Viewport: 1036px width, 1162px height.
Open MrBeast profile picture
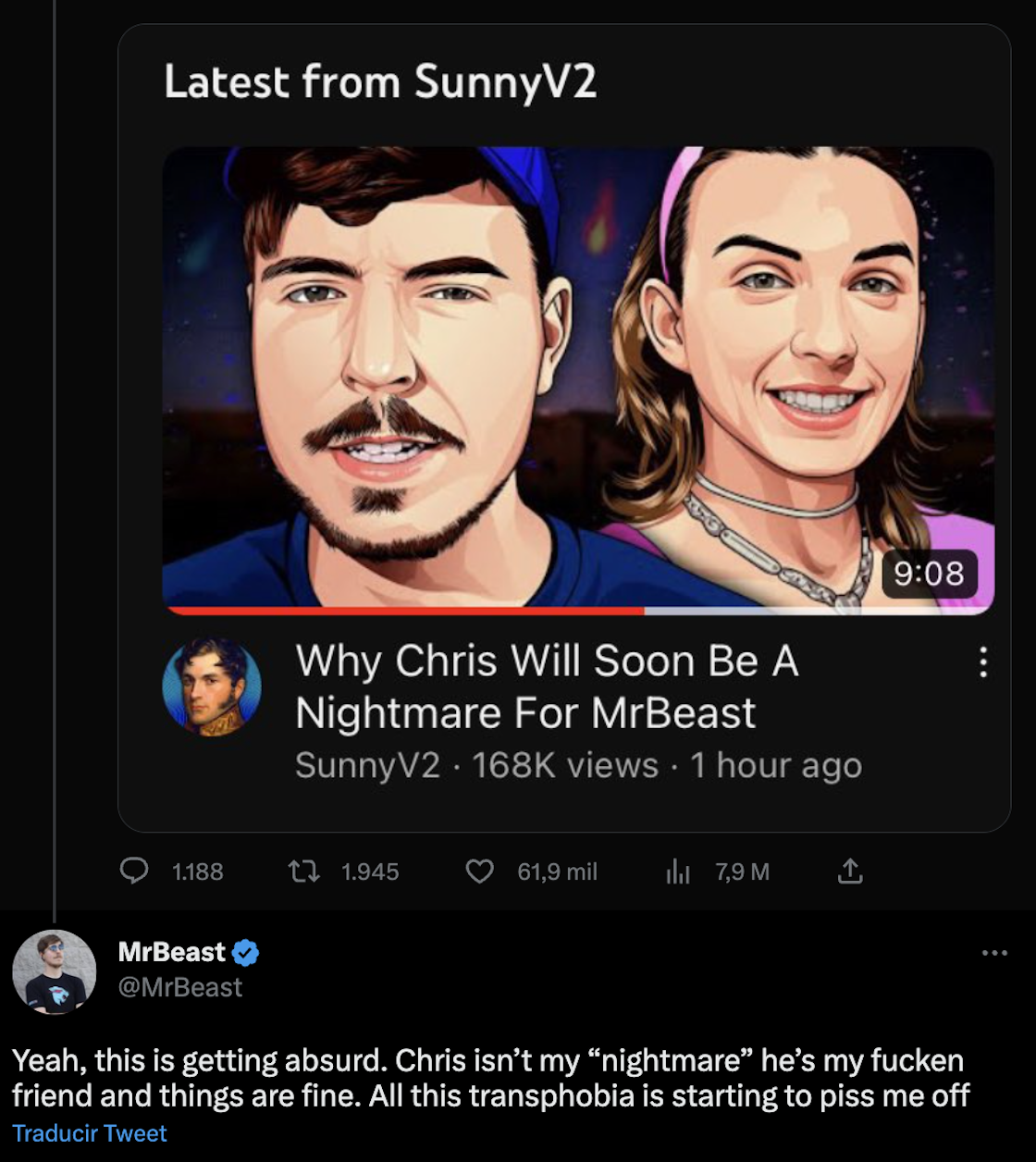click(x=55, y=971)
